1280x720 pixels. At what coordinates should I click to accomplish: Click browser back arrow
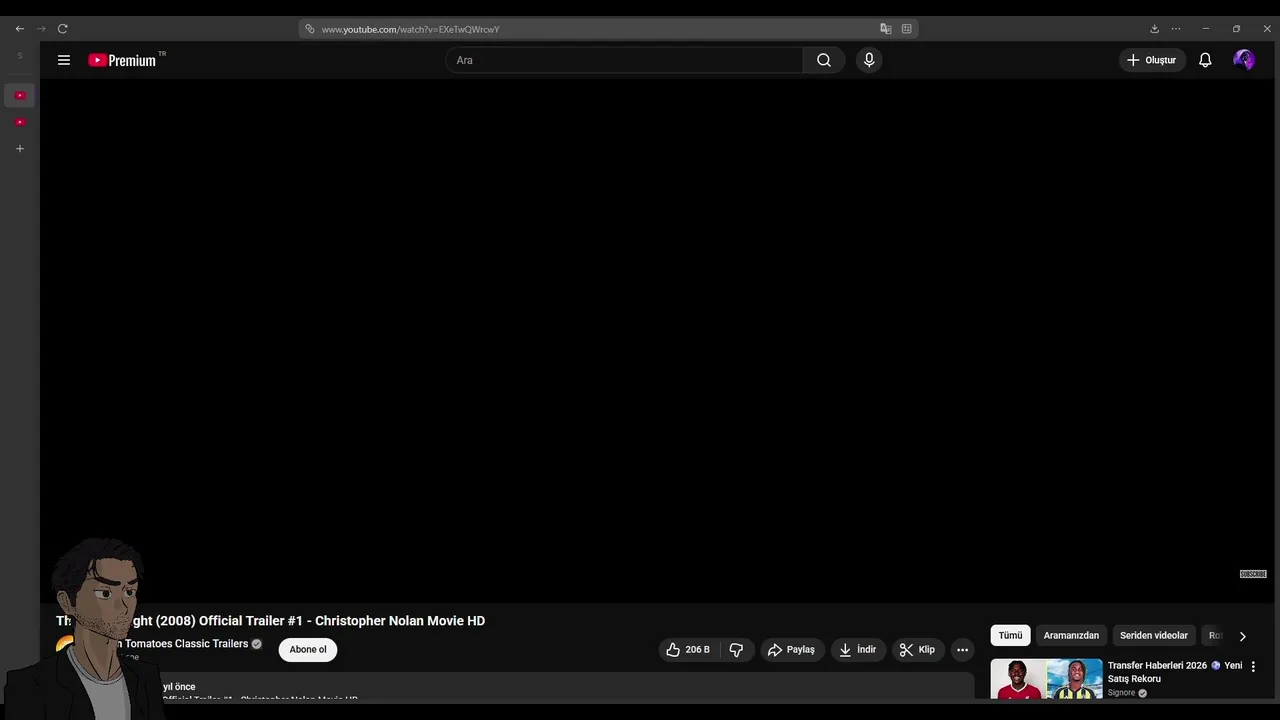point(20,29)
